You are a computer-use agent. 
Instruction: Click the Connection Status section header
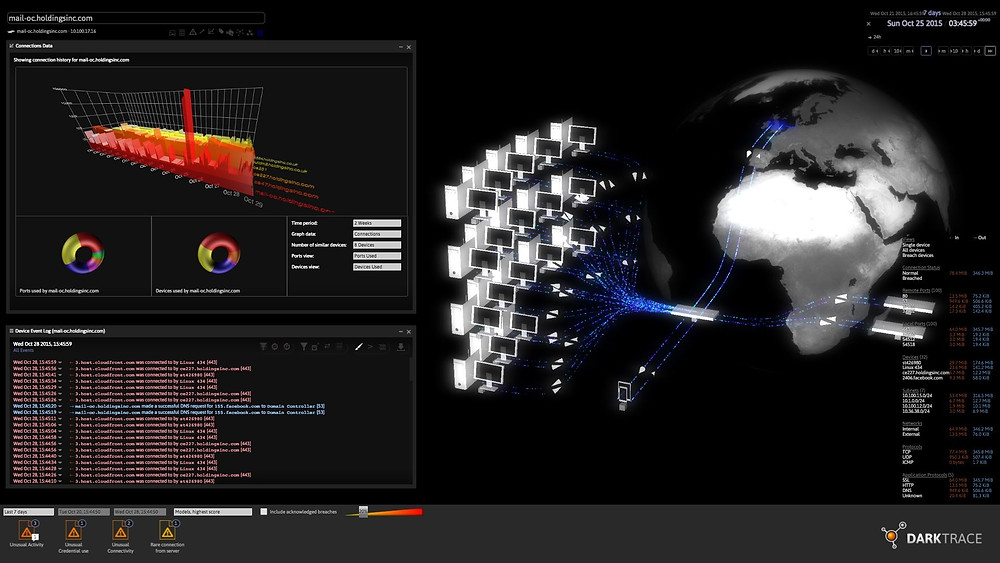pyautogui.click(x=921, y=267)
